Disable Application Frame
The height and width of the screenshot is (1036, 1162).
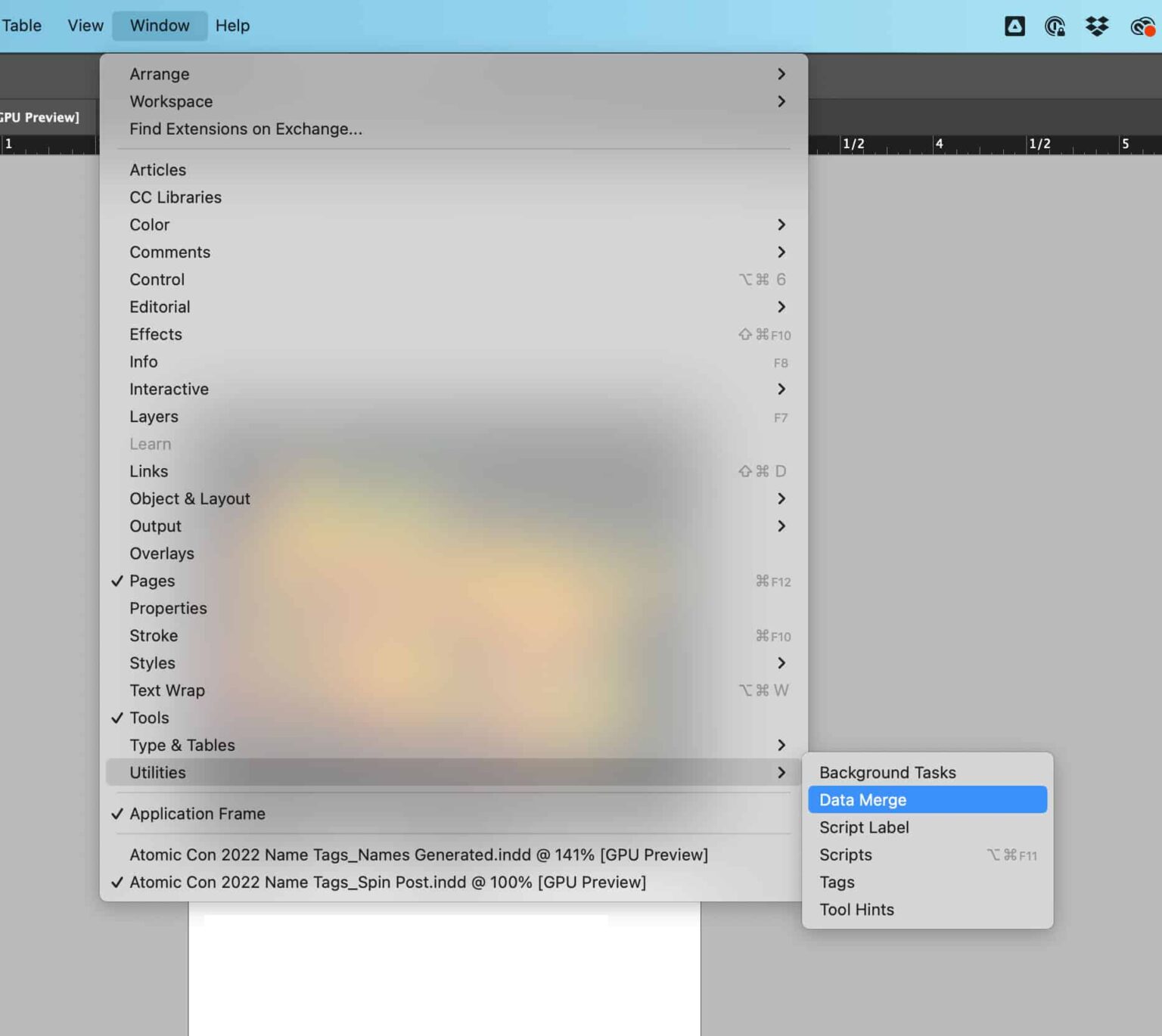coord(197,814)
